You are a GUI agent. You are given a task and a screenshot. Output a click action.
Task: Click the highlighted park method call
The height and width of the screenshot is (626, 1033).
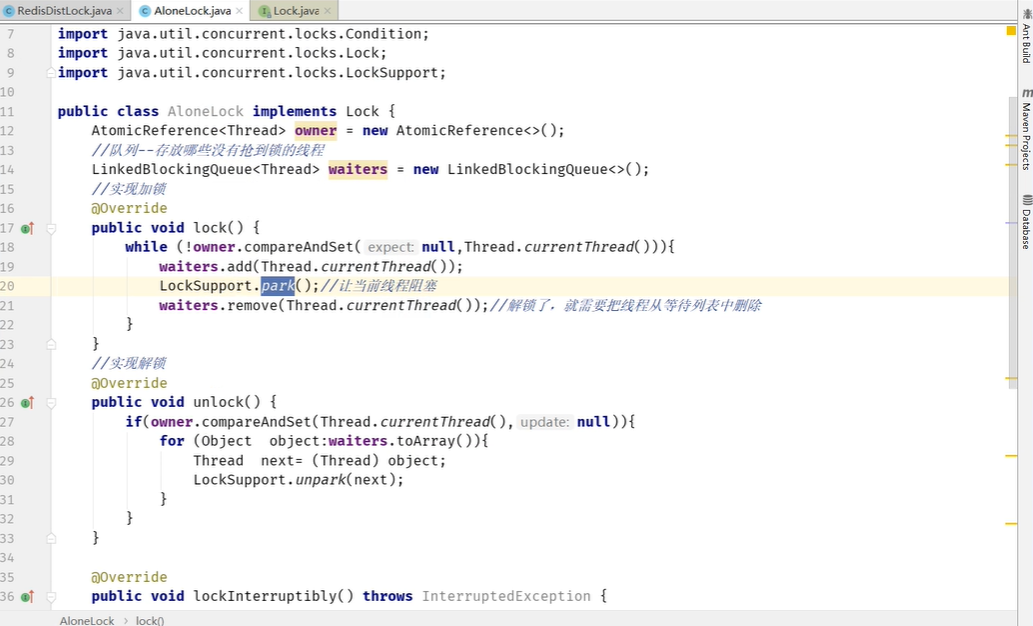click(x=277, y=285)
